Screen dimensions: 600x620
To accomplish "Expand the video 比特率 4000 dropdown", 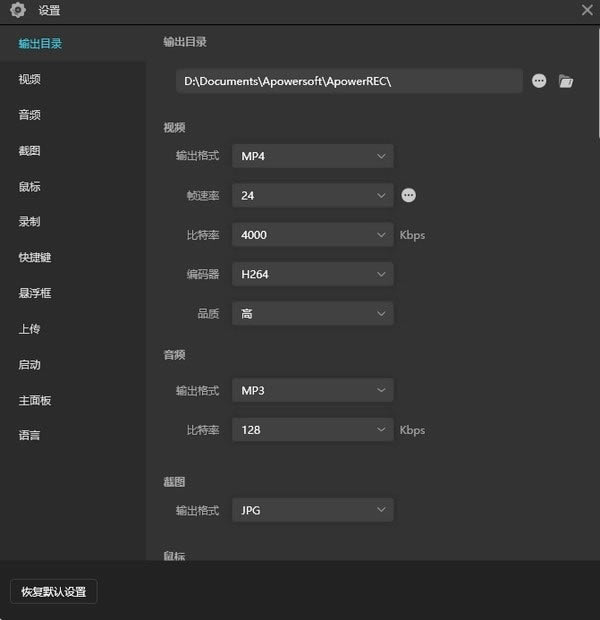I will 312,235.
